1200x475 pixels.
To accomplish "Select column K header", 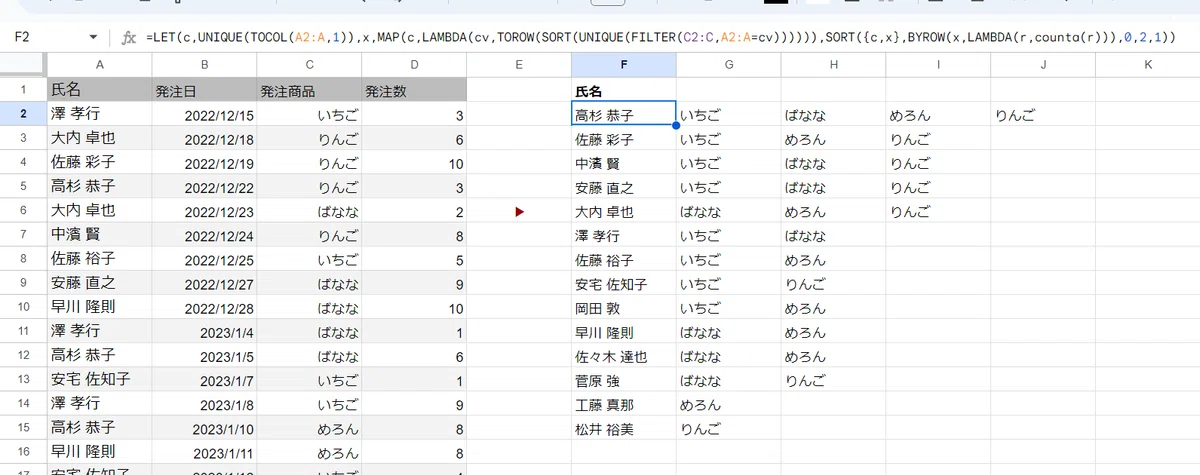I will click(1147, 64).
